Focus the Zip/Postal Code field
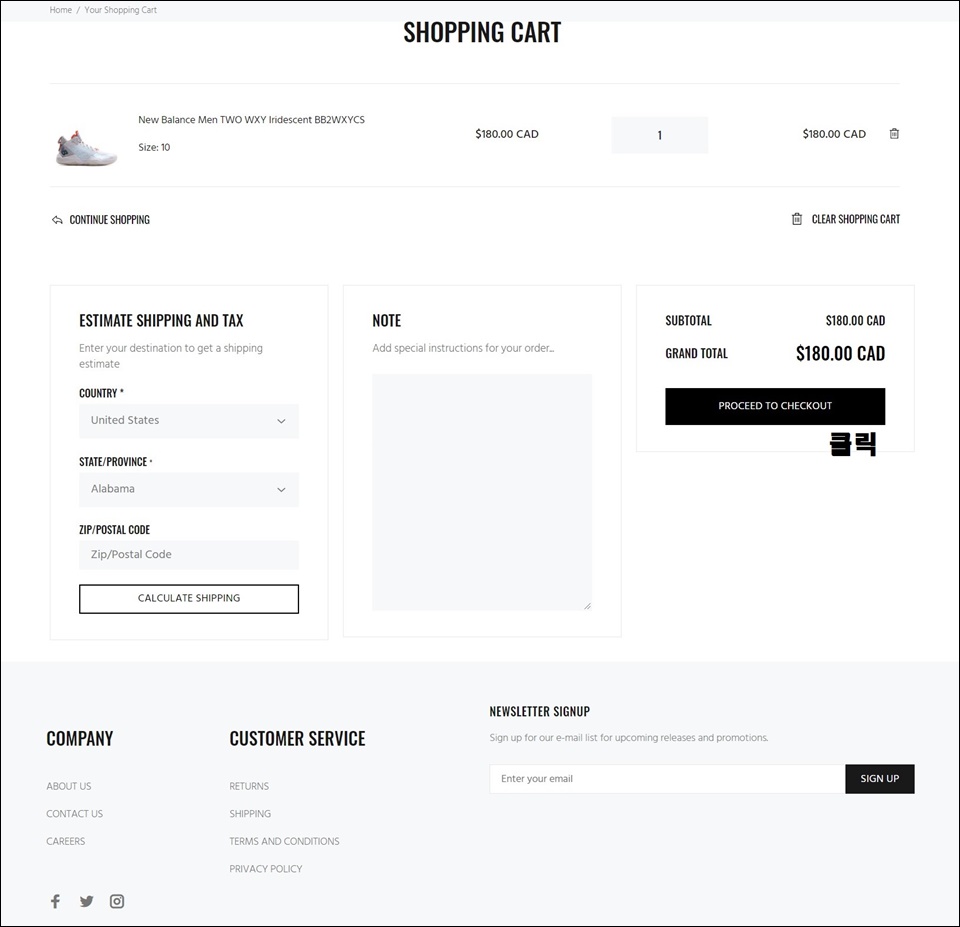This screenshot has width=960, height=927. (x=189, y=555)
